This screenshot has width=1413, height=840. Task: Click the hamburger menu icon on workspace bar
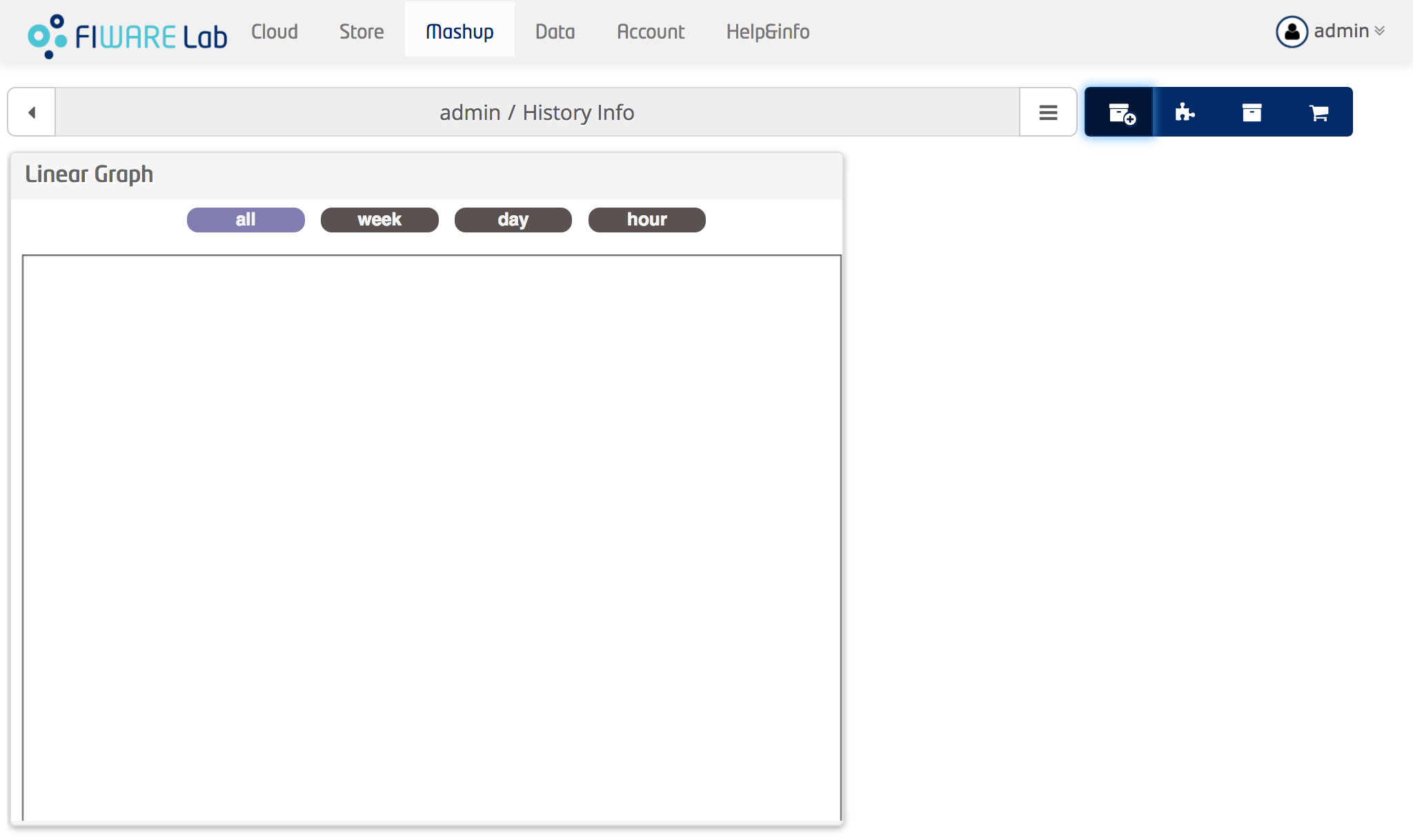coord(1048,112)
